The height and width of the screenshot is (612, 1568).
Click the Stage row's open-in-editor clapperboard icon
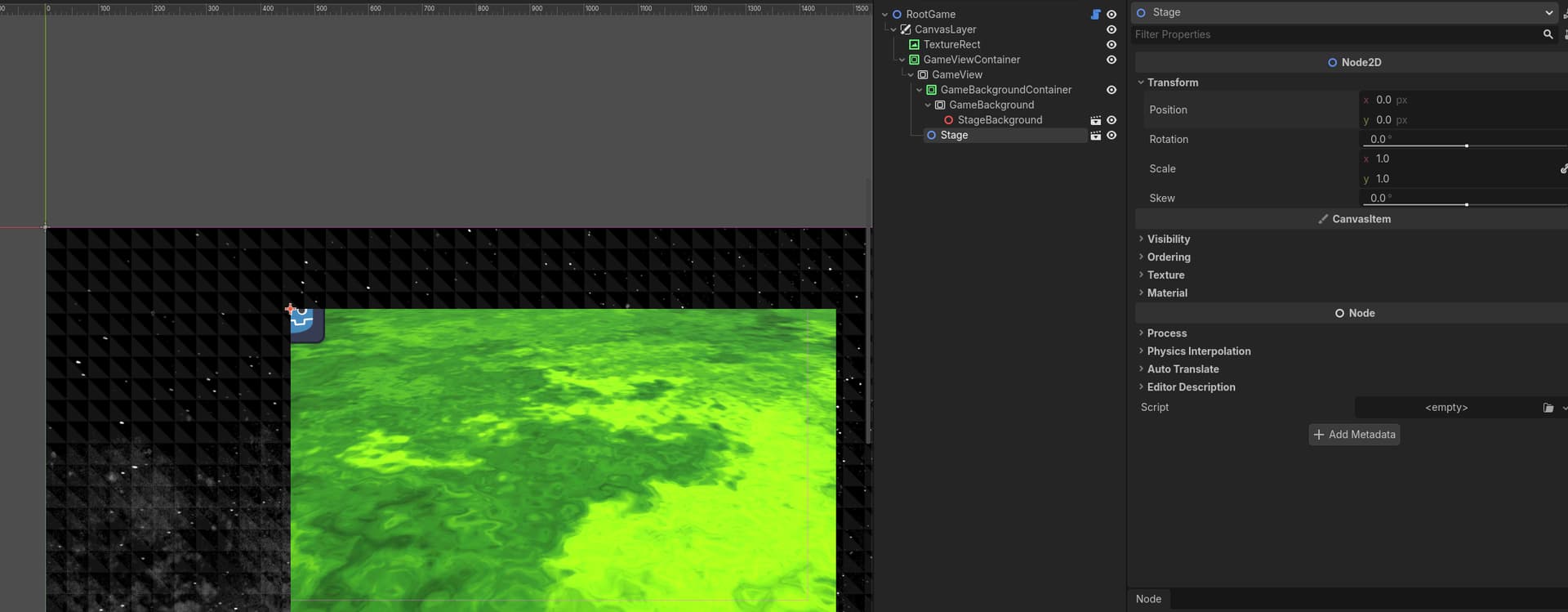click(1096, 136)
